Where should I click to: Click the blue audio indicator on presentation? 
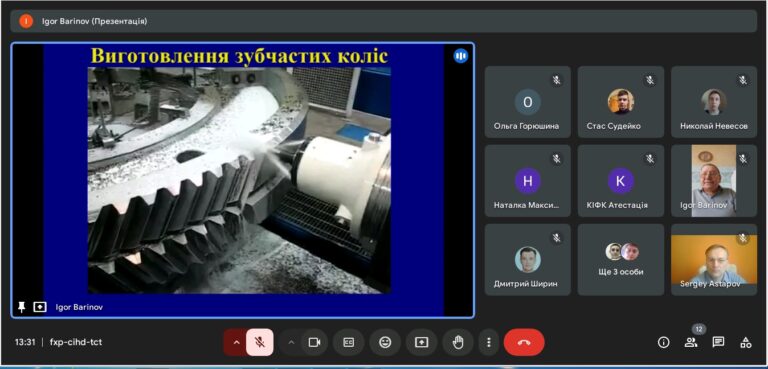pyautogui.click(x=460, y=56)
